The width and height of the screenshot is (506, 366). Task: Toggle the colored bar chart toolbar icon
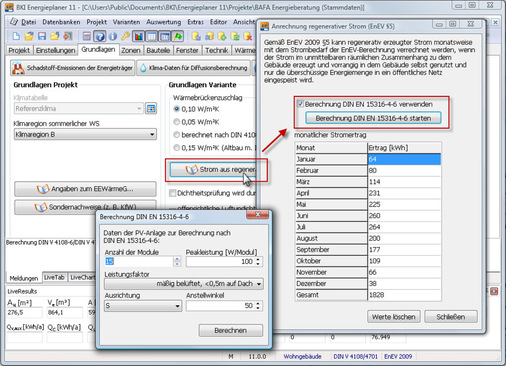click(x=138, y=36)
